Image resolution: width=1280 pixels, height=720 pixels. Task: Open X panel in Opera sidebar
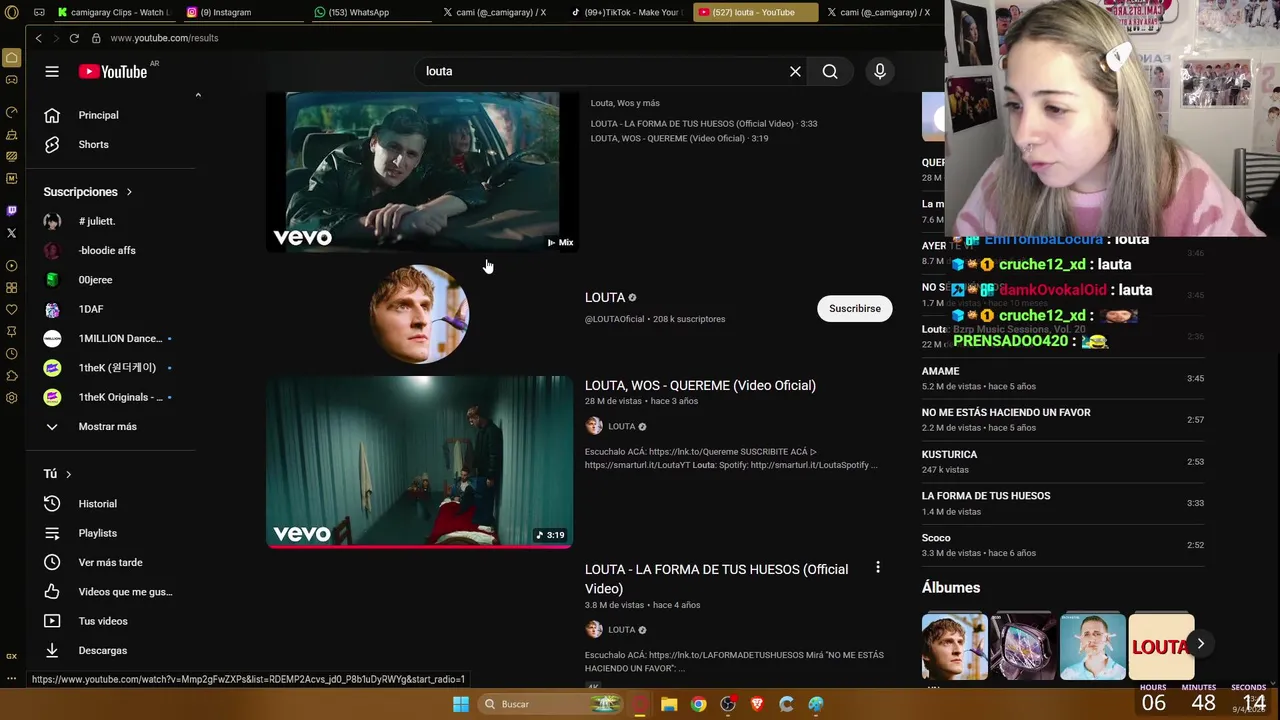point(11,233)
